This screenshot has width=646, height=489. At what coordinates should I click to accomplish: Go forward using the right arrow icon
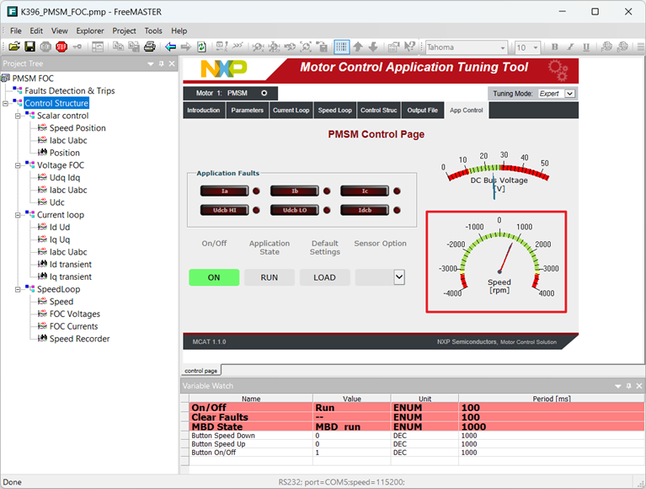186,47
